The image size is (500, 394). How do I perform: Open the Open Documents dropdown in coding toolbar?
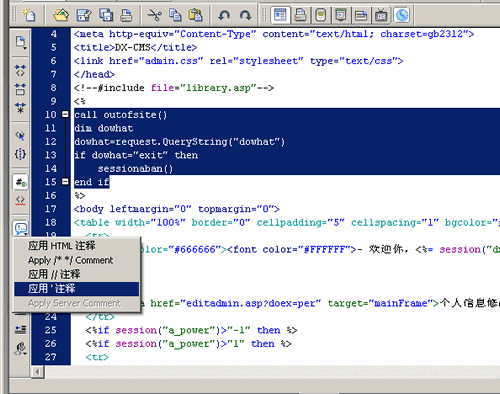(x=21, y=42)
